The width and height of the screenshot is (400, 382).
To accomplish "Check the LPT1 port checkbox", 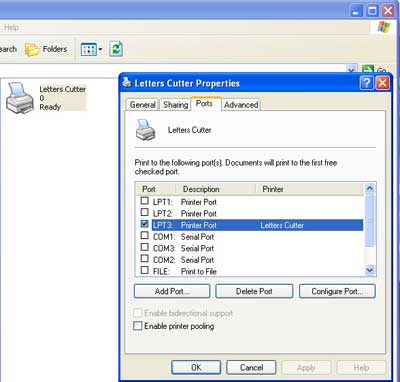I will 144,201.
